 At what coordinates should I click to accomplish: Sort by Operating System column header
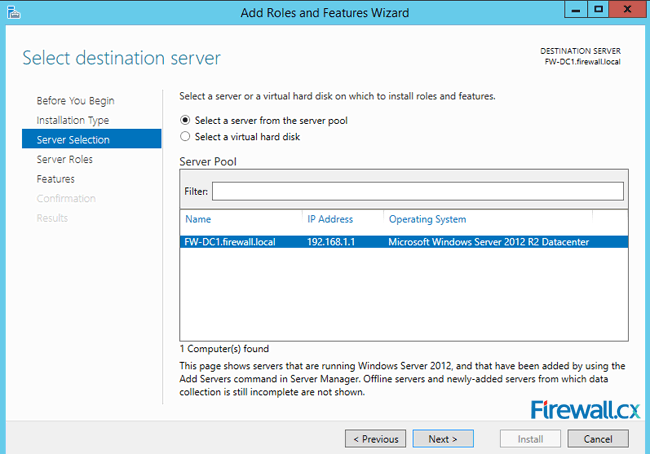point(427,219)
